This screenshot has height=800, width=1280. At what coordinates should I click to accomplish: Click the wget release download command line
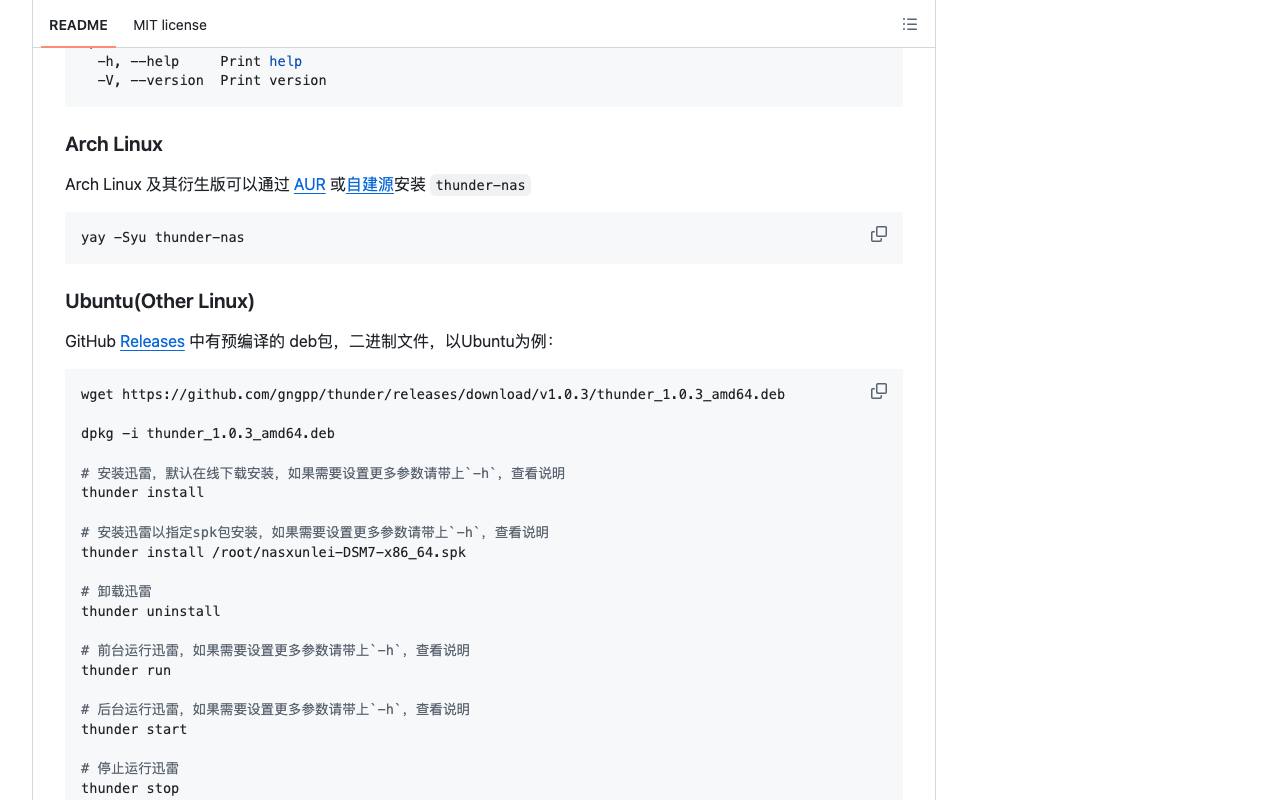tap(433, 394)
